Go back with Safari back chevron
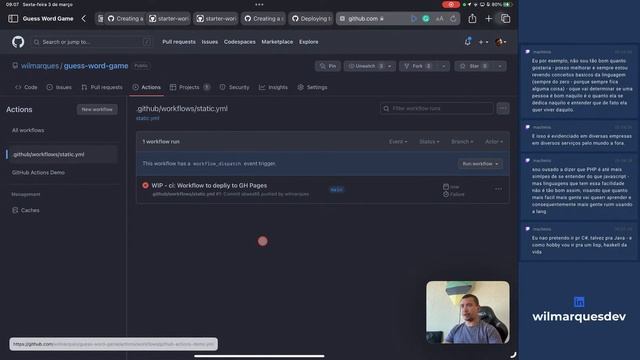640x360 pixels. (x=84, y=18)
